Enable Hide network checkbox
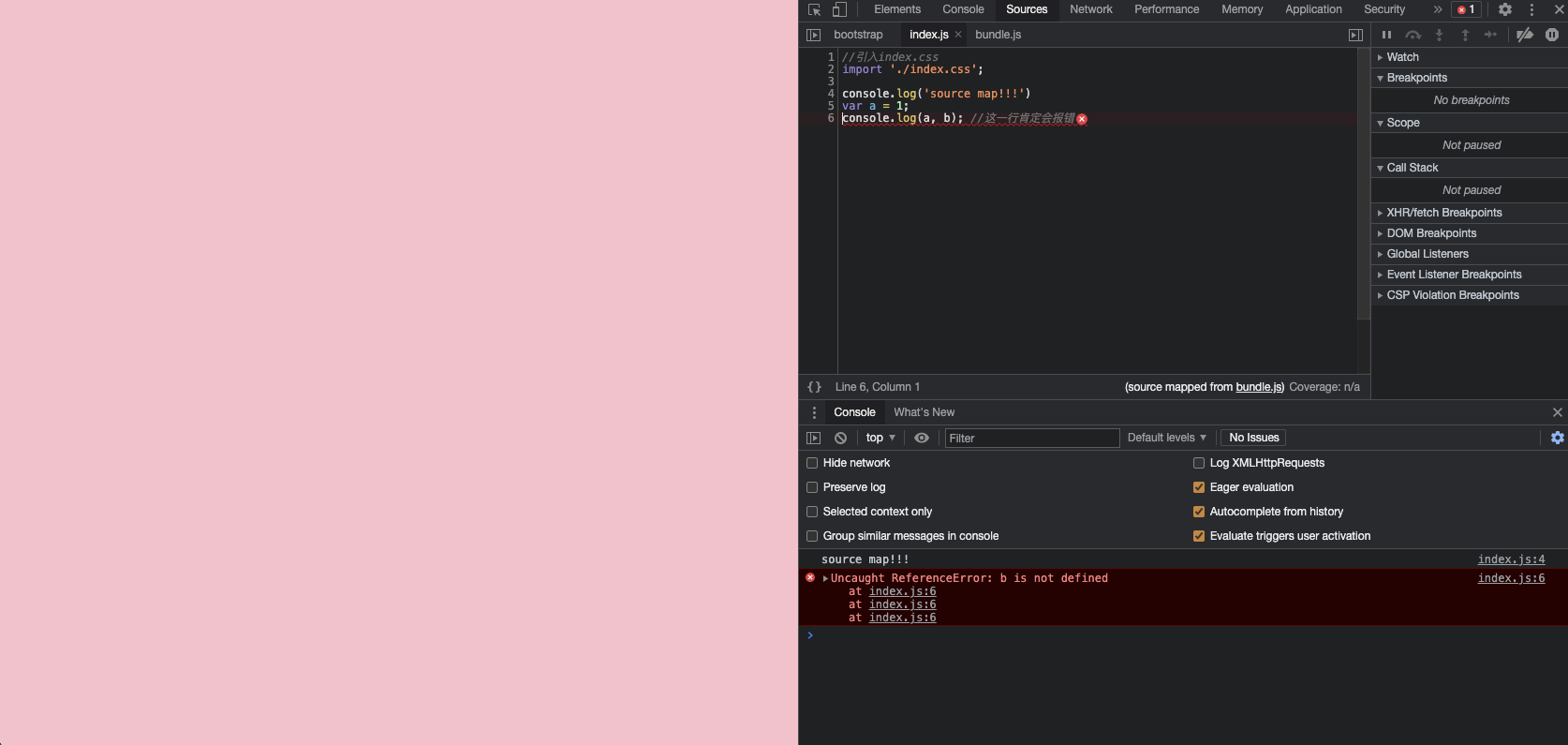 (x=812, y=463)
